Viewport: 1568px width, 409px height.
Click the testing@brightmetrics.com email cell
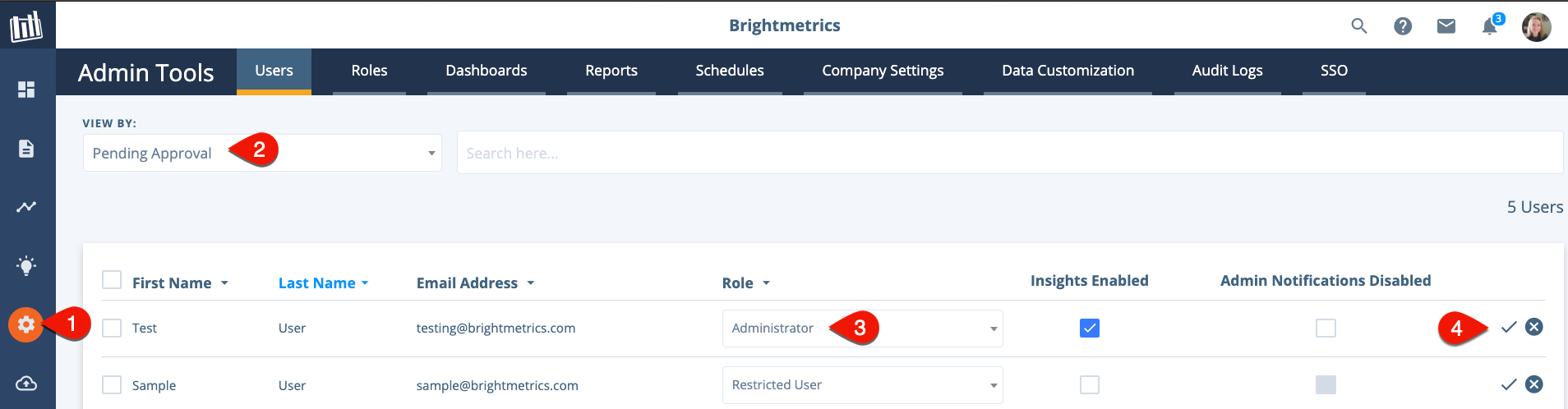pos(496,328)
